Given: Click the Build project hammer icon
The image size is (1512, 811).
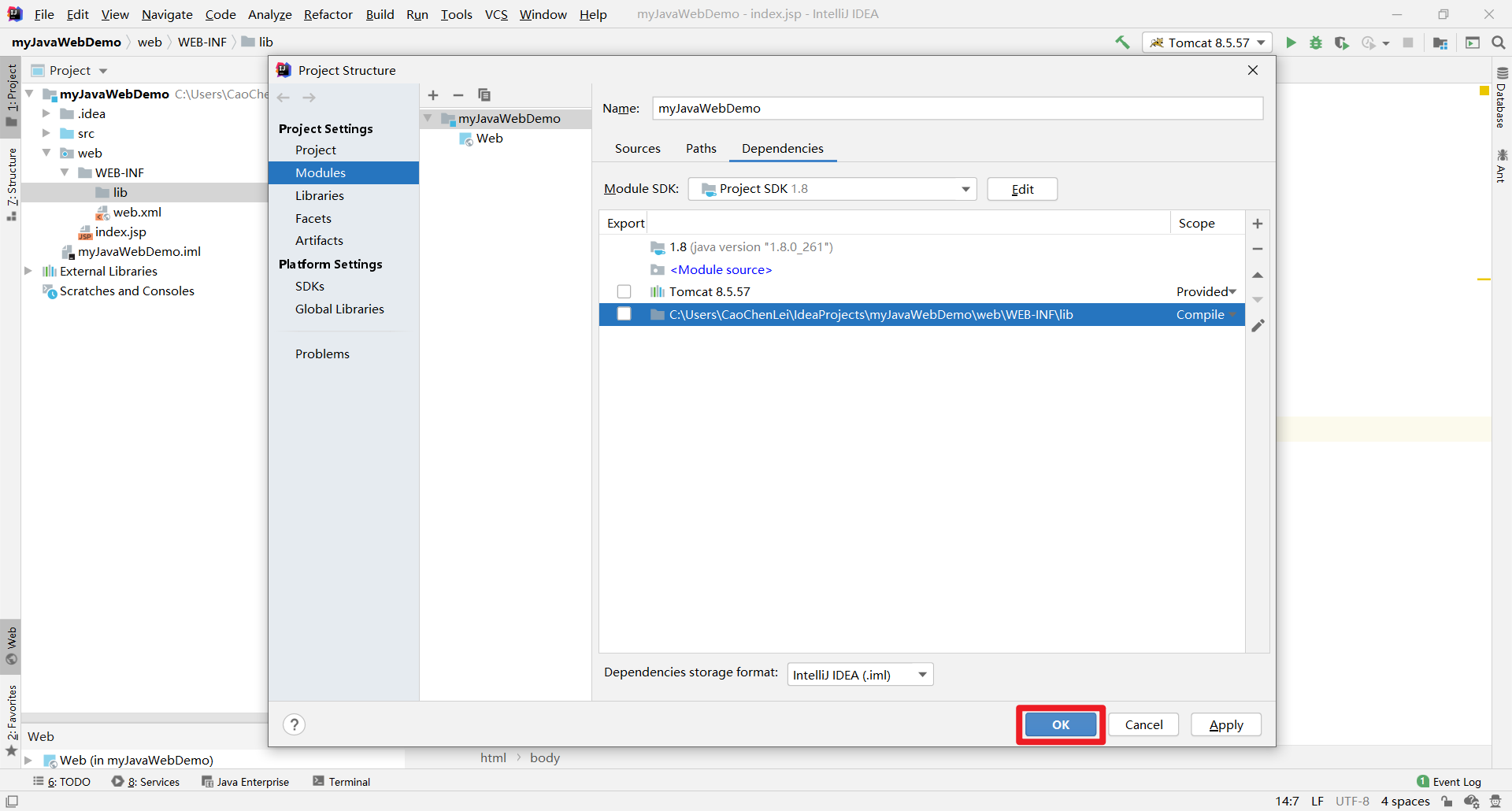Looking at the screenshot, I should coord(1122,43).
